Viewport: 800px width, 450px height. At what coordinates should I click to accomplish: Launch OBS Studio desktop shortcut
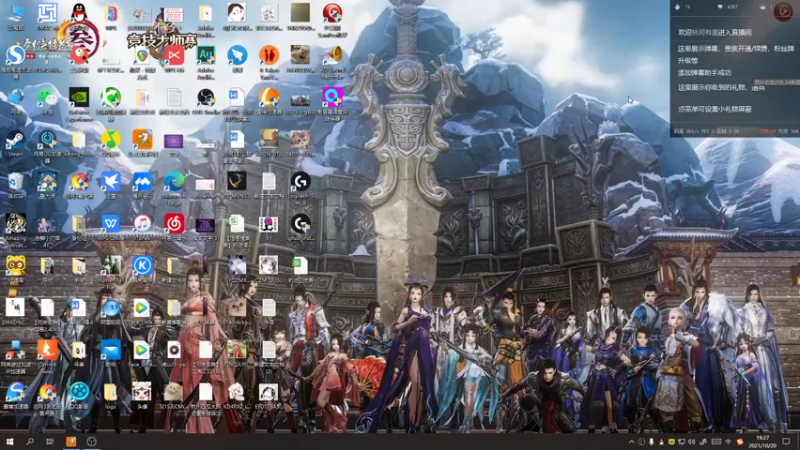[x=206, y=97]
